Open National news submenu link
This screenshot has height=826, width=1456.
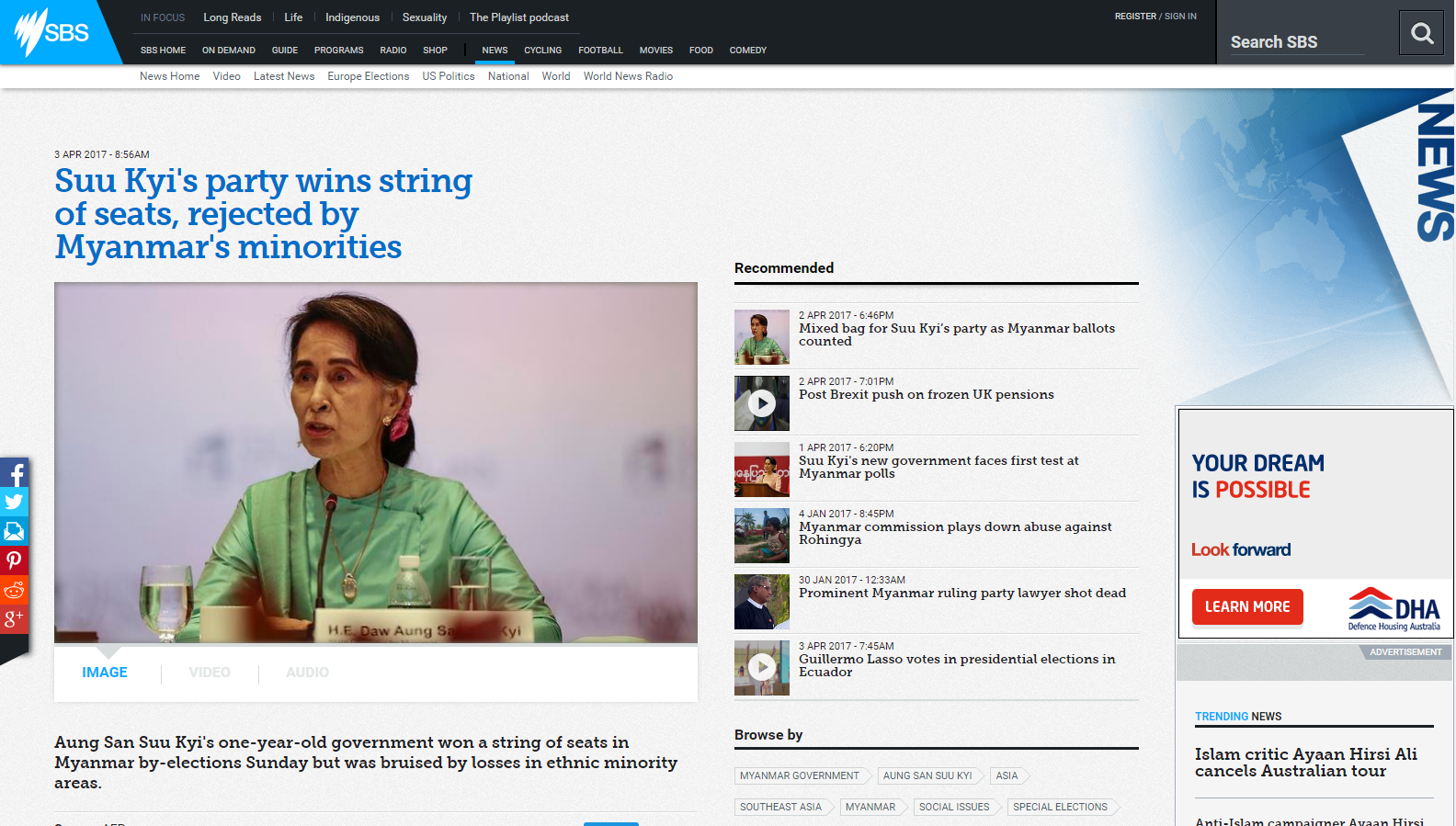coord(508,76)
